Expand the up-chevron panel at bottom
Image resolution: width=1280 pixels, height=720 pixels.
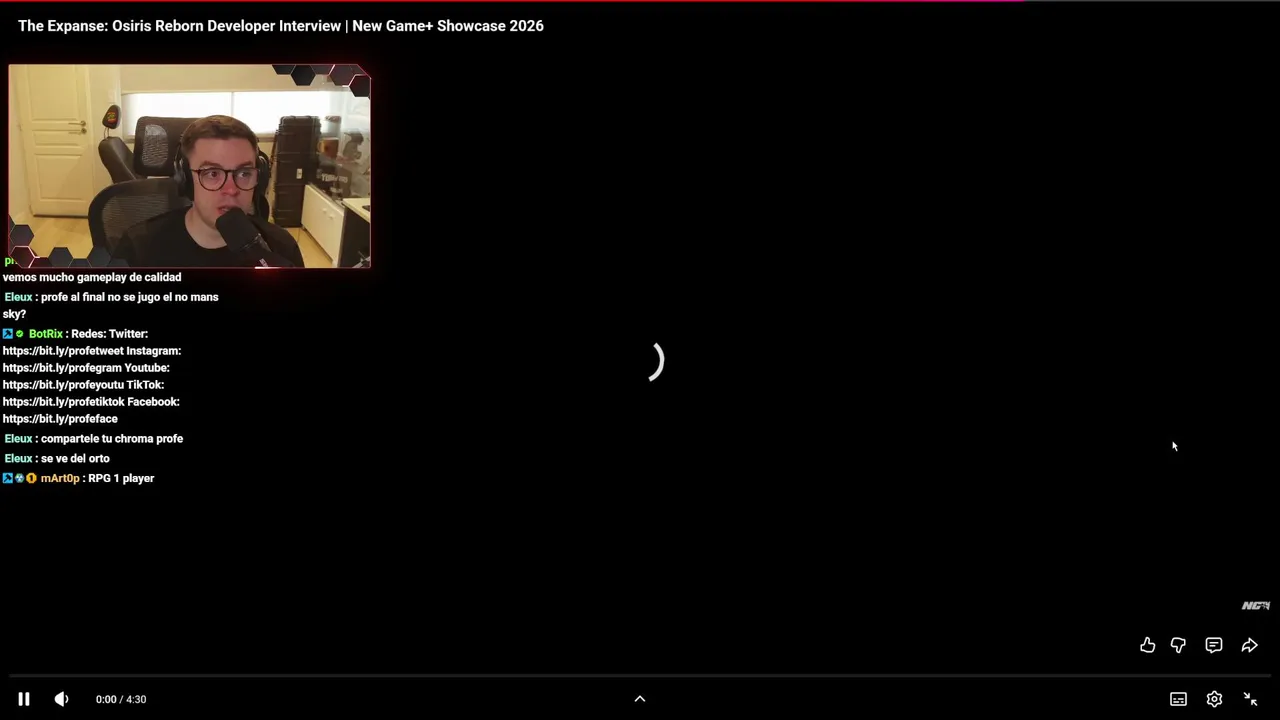[x=640, y=699]
